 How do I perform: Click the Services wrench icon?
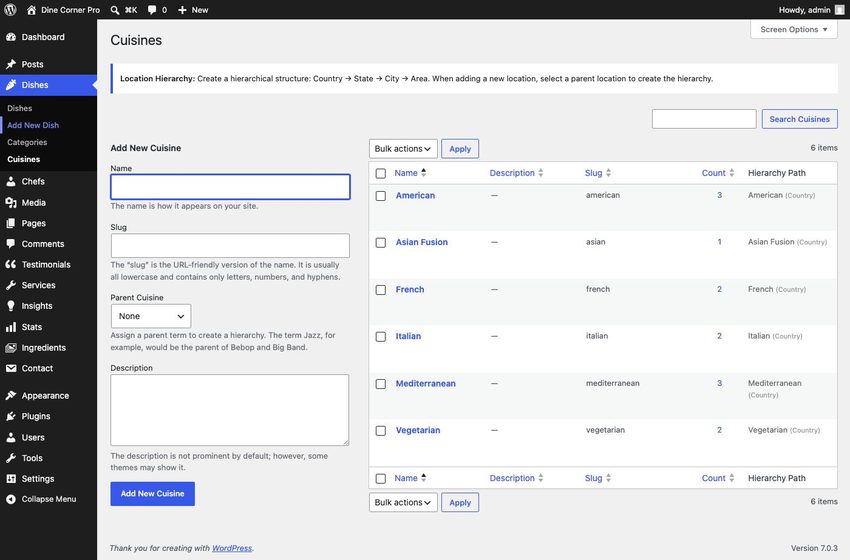[x=11, y=285]
